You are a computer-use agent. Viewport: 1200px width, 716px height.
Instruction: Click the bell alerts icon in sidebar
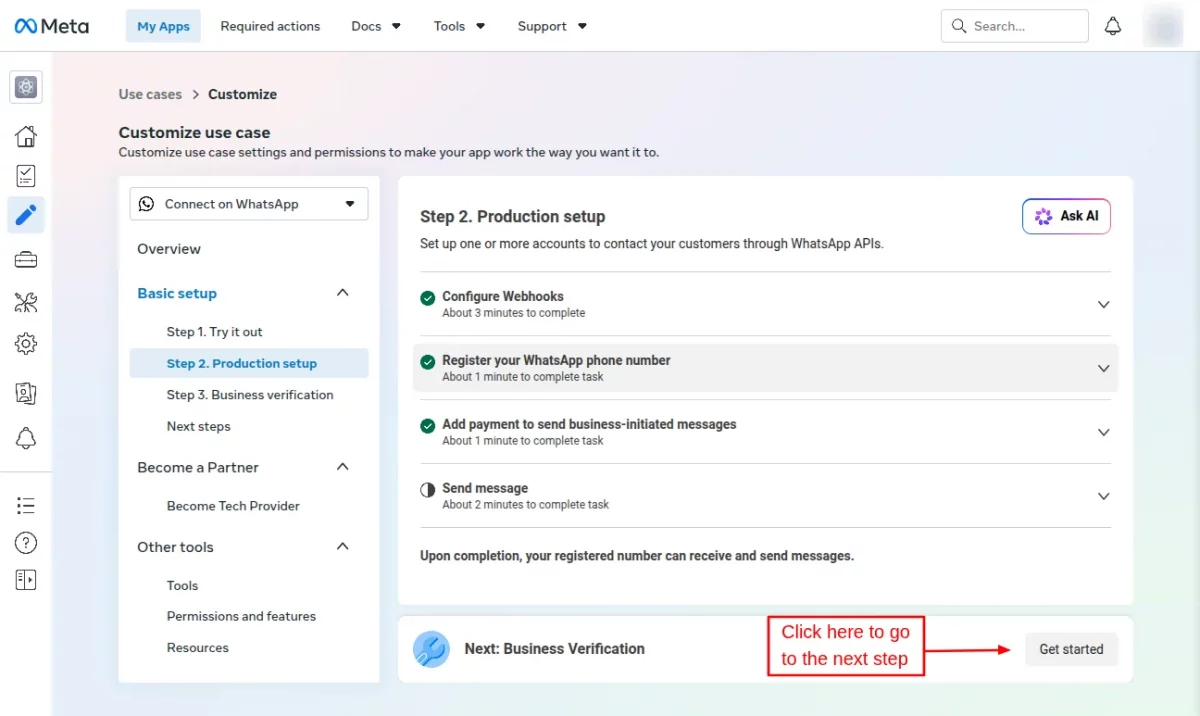tap(26, 438)
